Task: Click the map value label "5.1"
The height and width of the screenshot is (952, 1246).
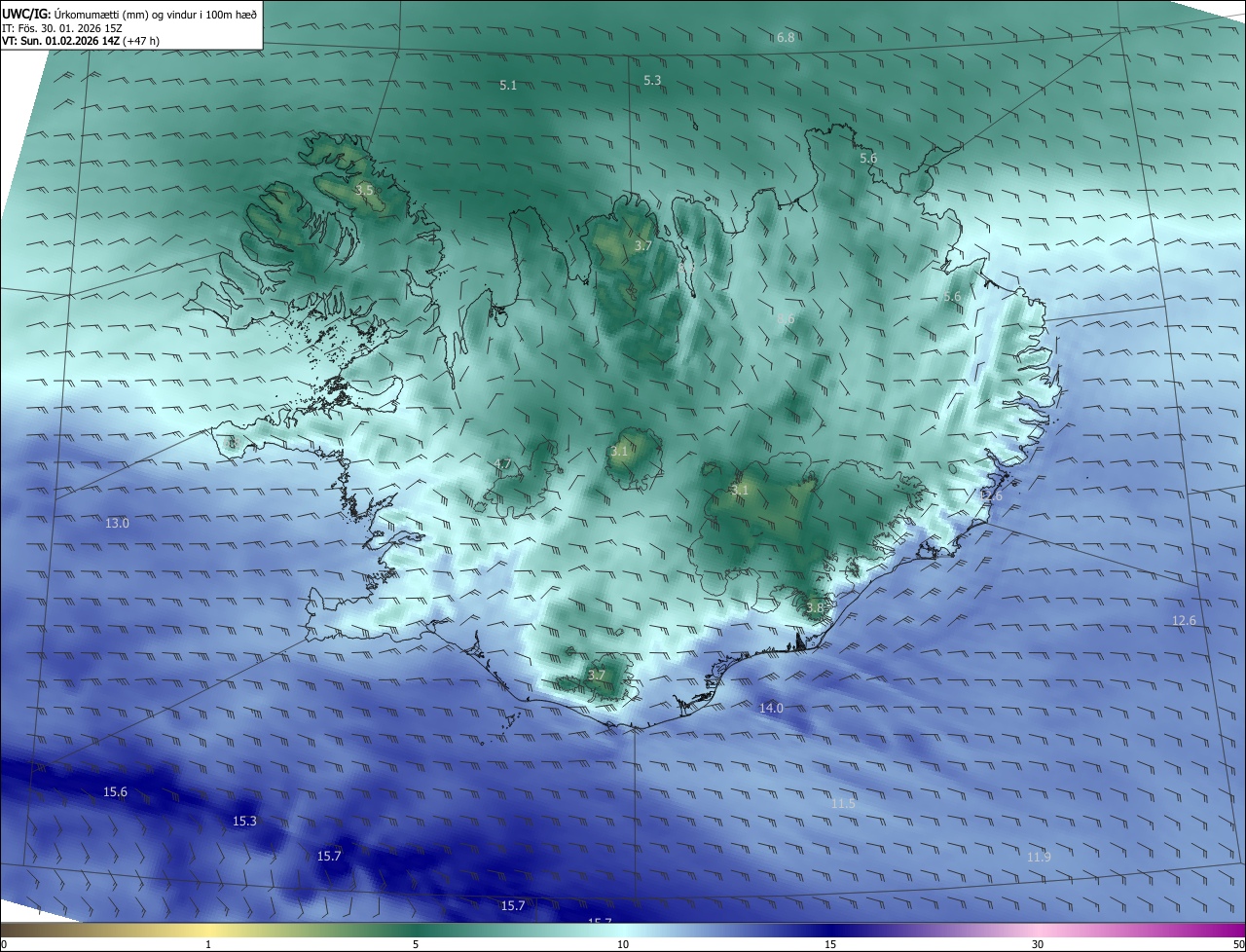Action: [508, 86]
